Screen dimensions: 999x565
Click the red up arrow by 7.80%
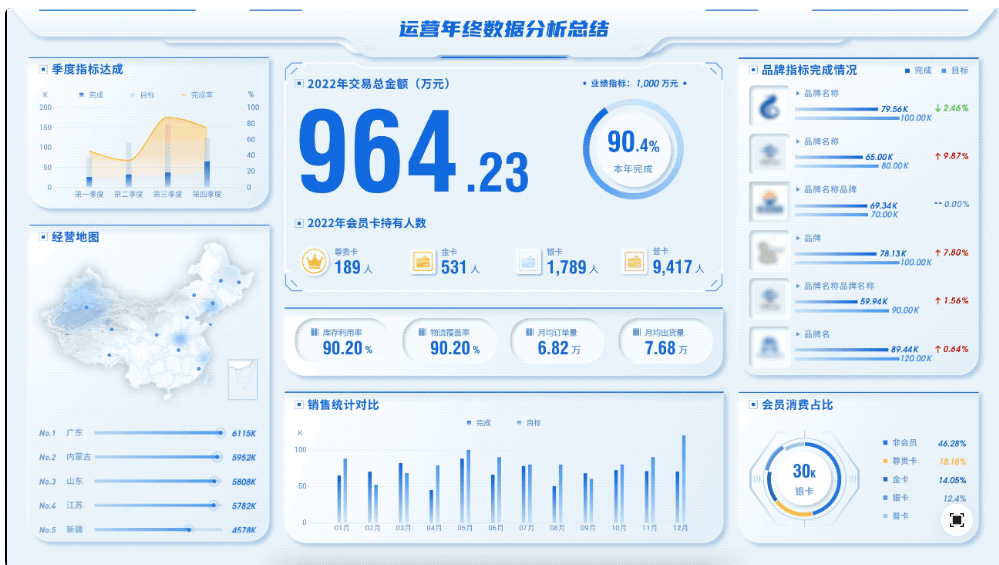(938, 253)
